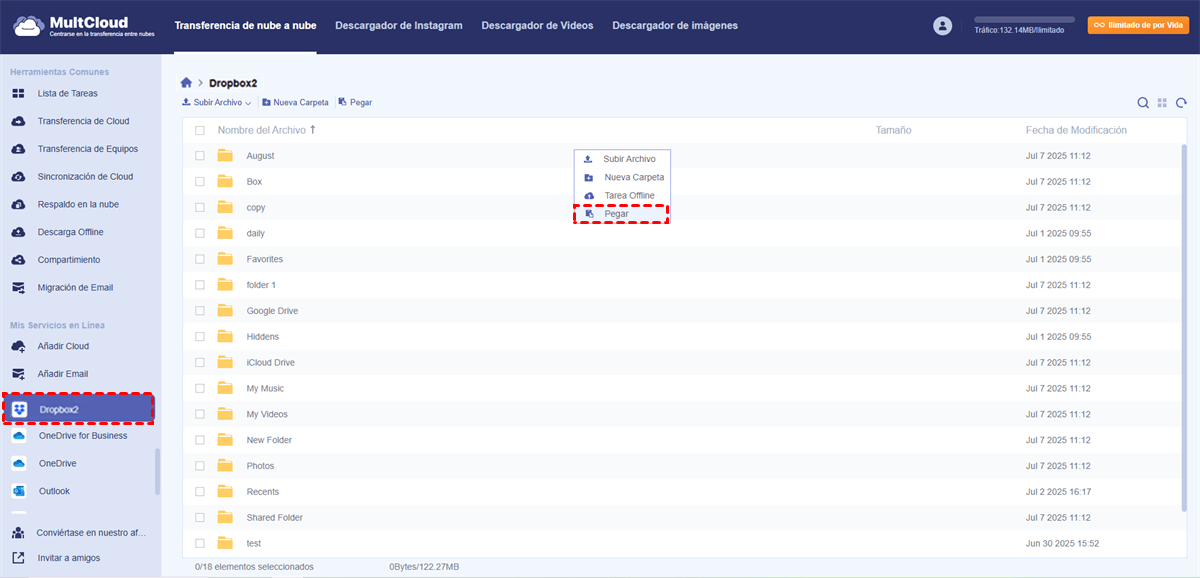Click the Sincronización de Cloud icon
Image resolution: width=1200 pixels, height=578 pixels.
[18, 177]
